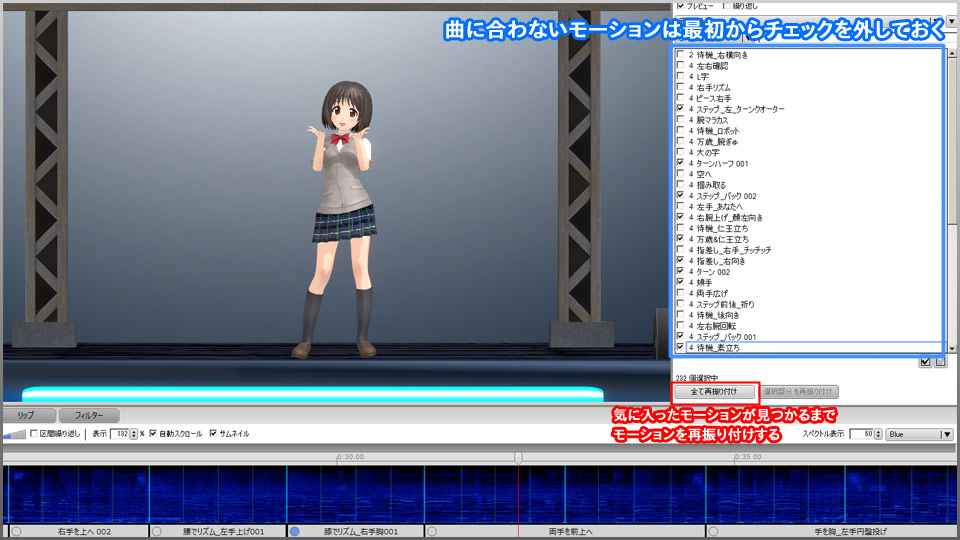Uncheck the ターンハーフ 001 motion

tap(681, 163)
